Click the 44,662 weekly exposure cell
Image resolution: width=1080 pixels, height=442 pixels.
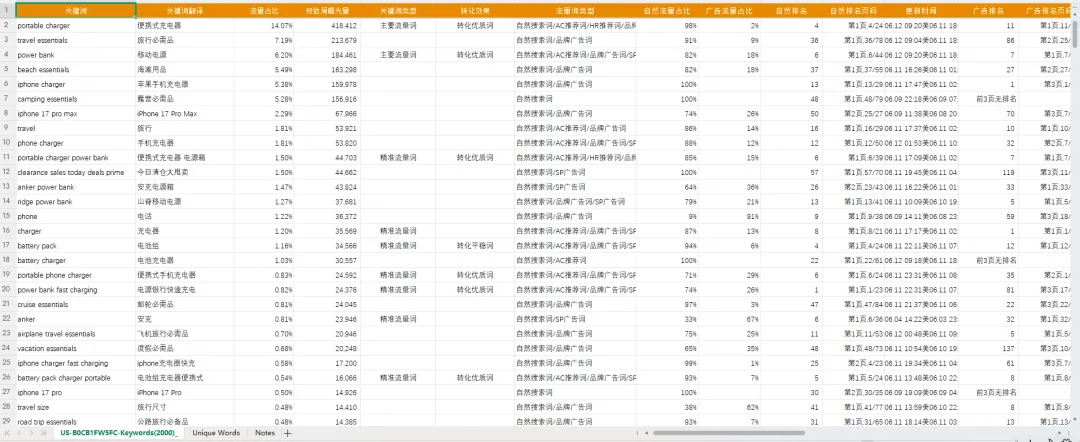point(327,172)
